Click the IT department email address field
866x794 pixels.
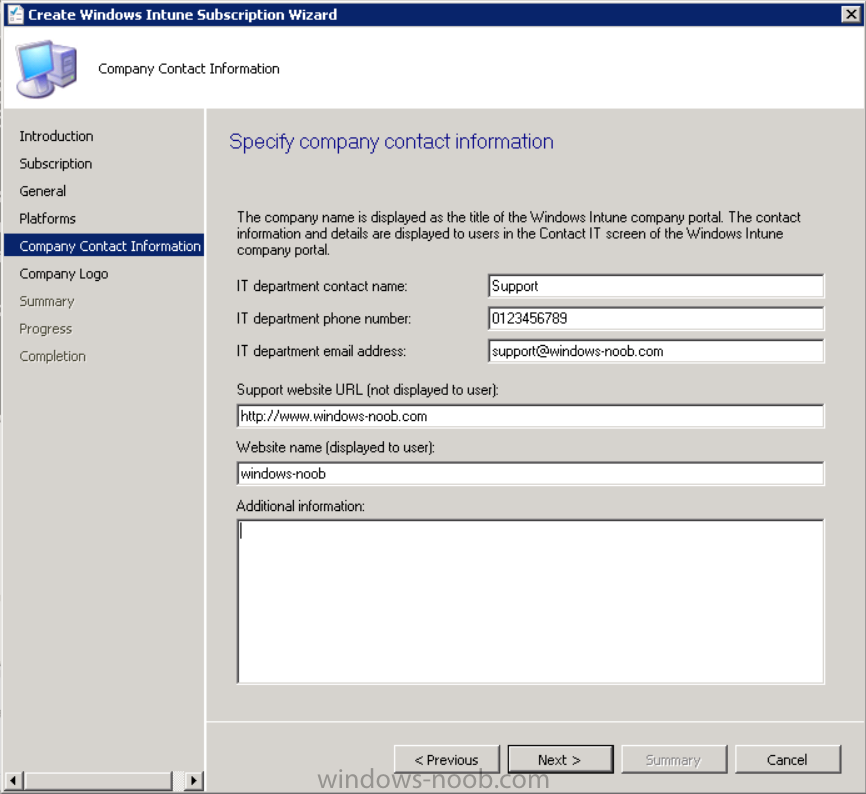[x=656, y=351]
